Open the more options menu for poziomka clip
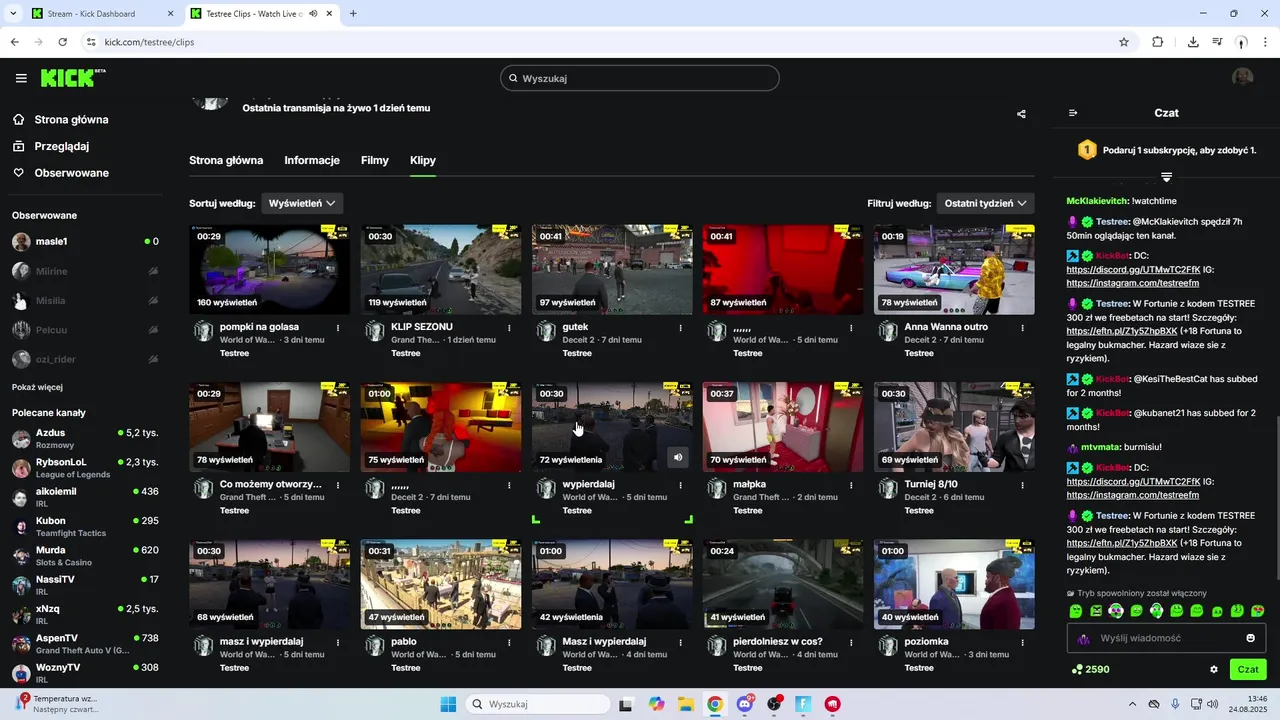The image size is (1280, 720). pyautogui.click(x=1023, y=642)
